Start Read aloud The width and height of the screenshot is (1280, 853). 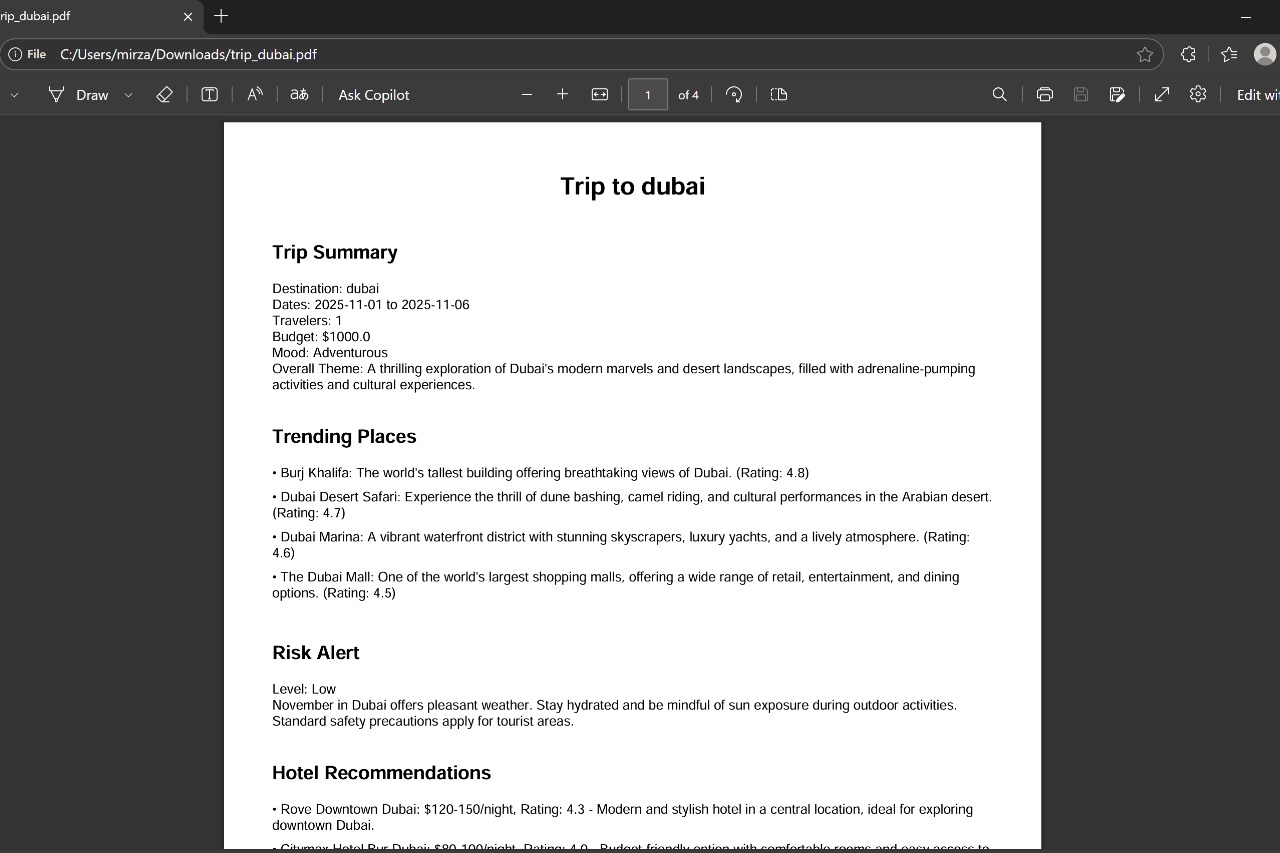(255, 94)
